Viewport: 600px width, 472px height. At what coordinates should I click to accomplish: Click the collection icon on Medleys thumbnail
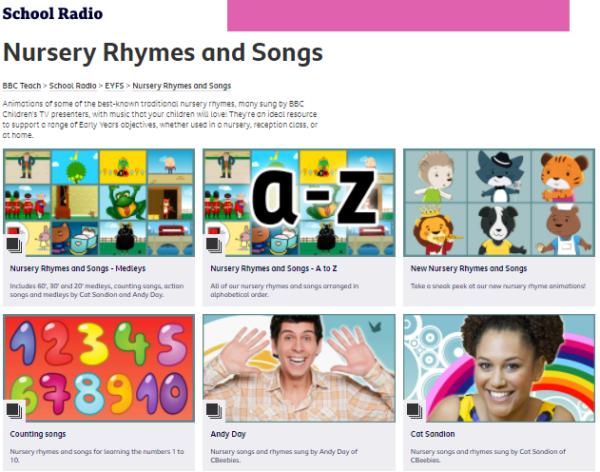(x=15, y=245)
